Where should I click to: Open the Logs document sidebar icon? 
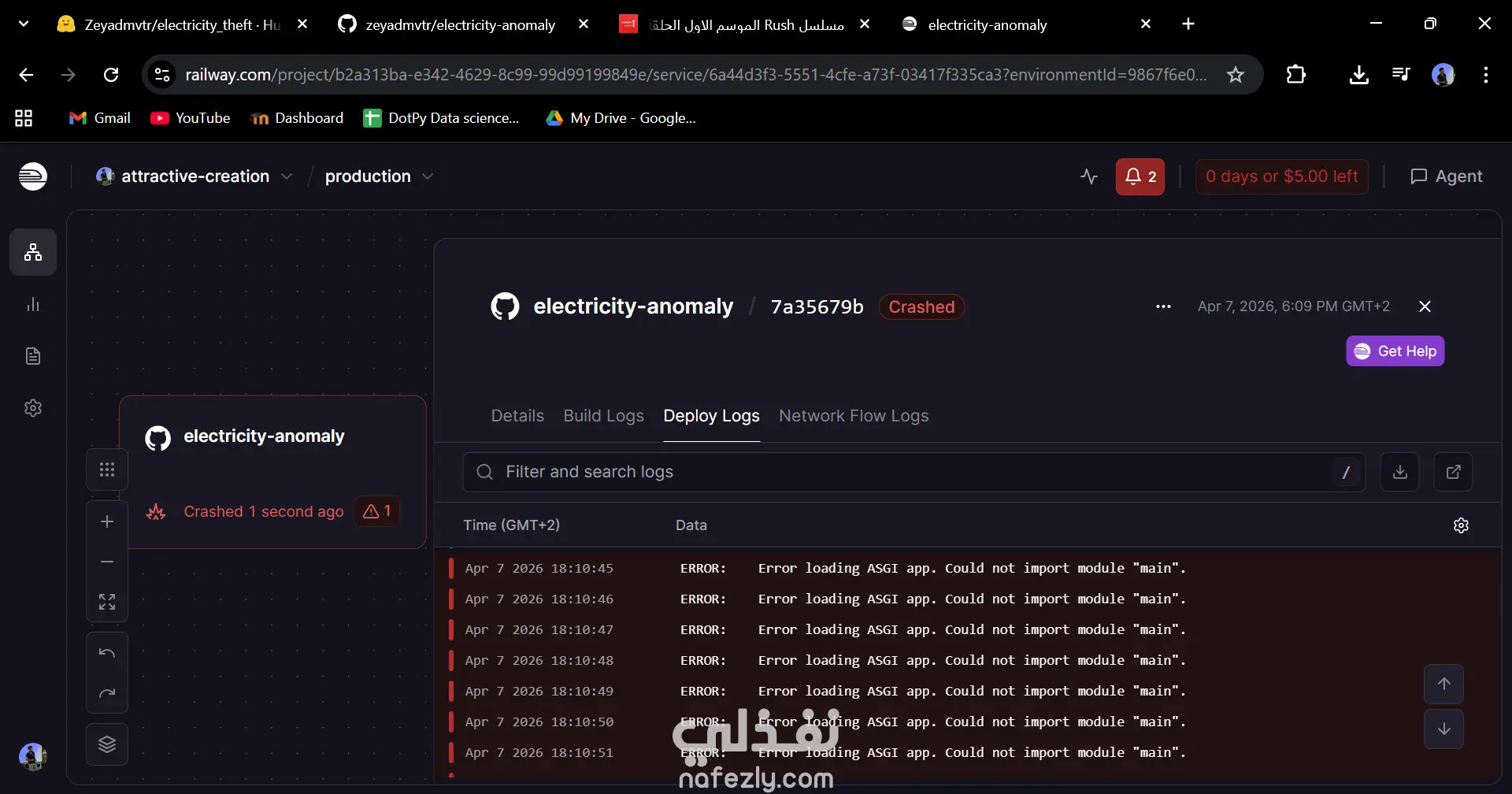click(x=33, y=356)
